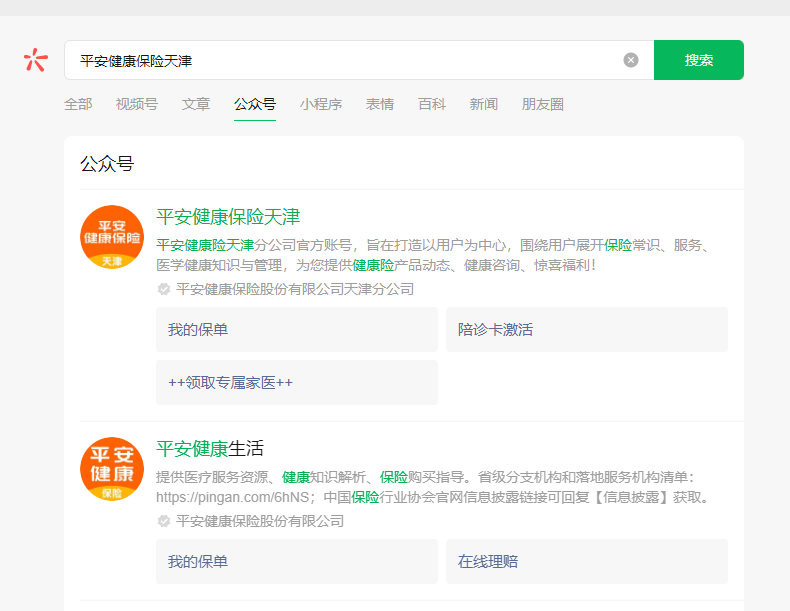Viewport: 790px width, 611px height.
Task: Click the description mentioning https://pingan.com/6hNS
Action: click(x=434, y=487)
